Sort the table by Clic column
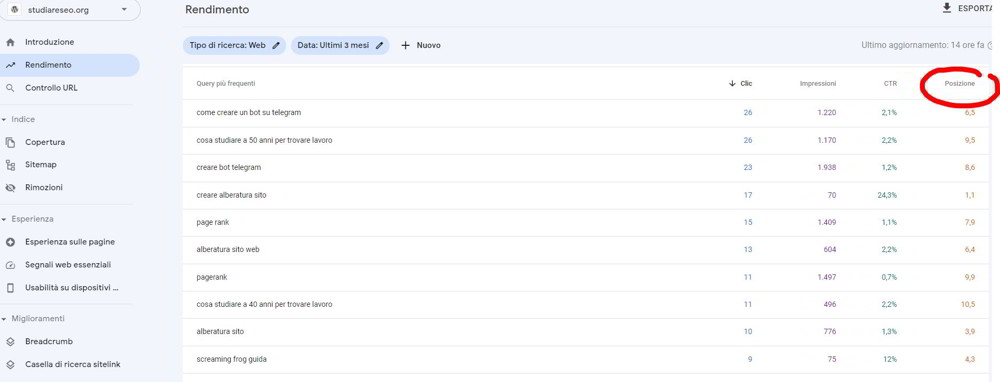This screenshot has width=1000, height=382. [x=740, y=84]
